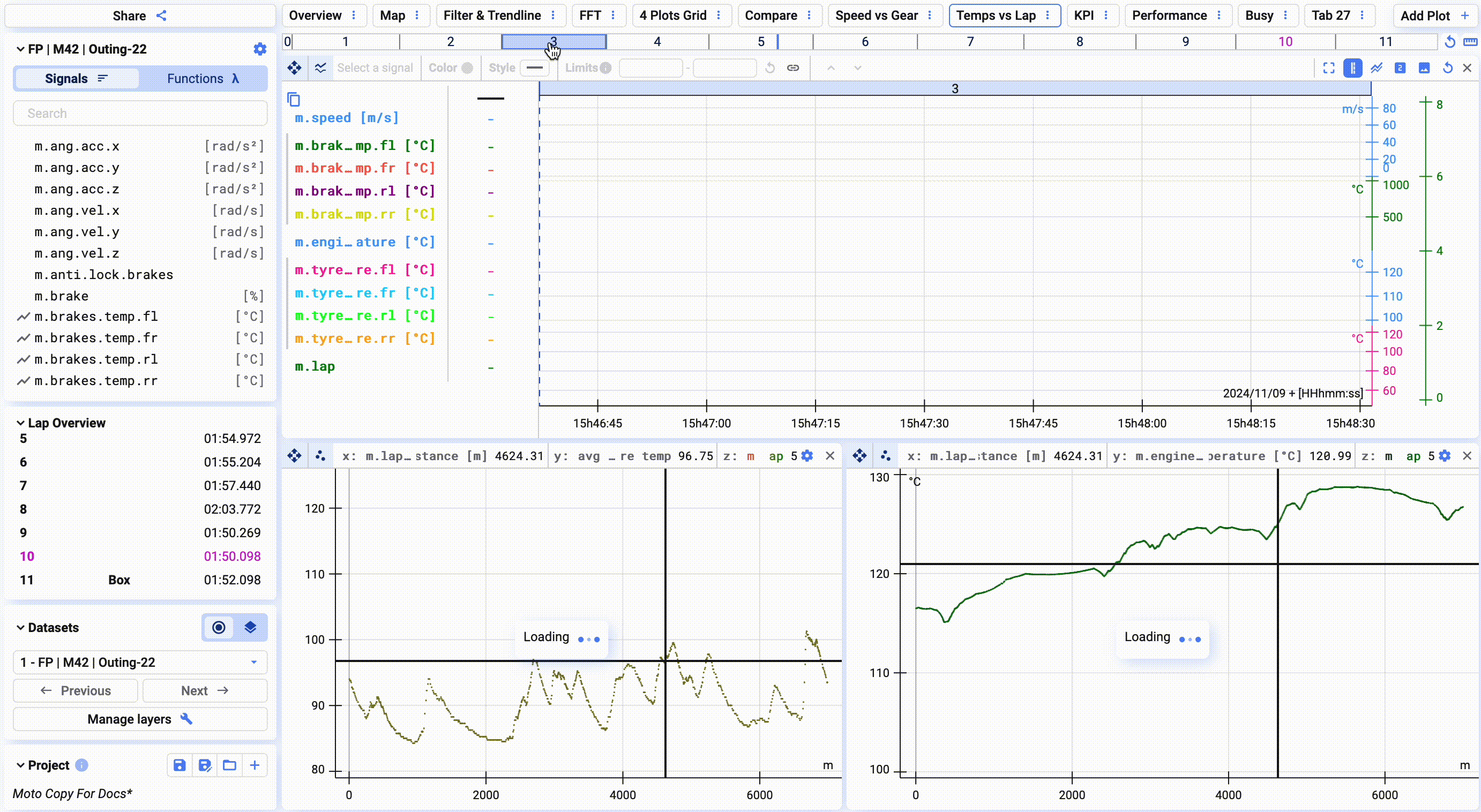Open the dataset dropdown FP M42 Outing-22

[140, 662]
